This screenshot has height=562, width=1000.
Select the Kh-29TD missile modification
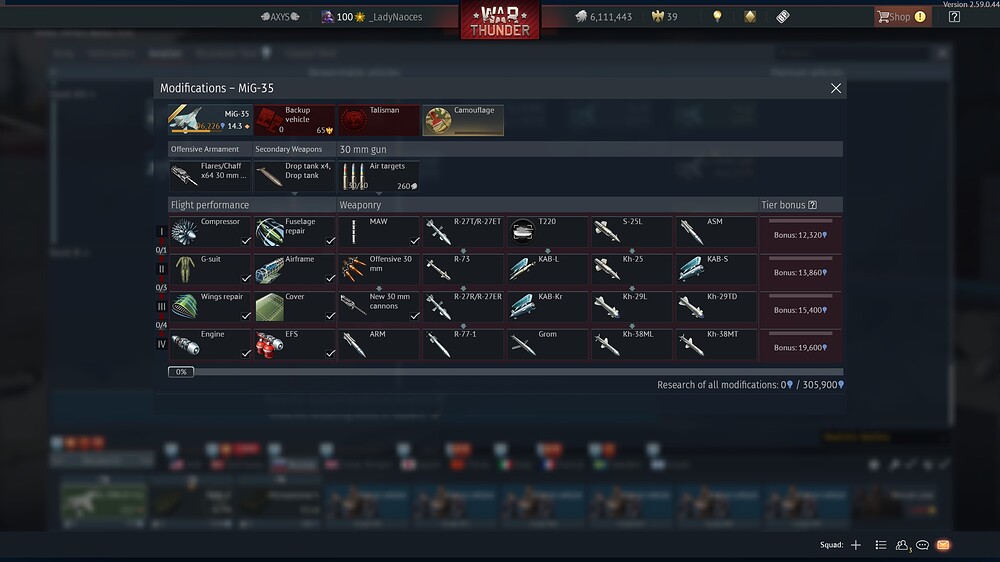(x=717, y=307)
